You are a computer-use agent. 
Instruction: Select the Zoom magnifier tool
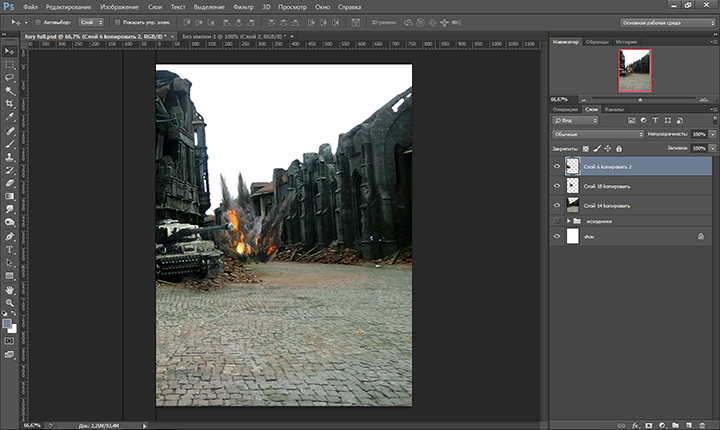click(10, 303)
